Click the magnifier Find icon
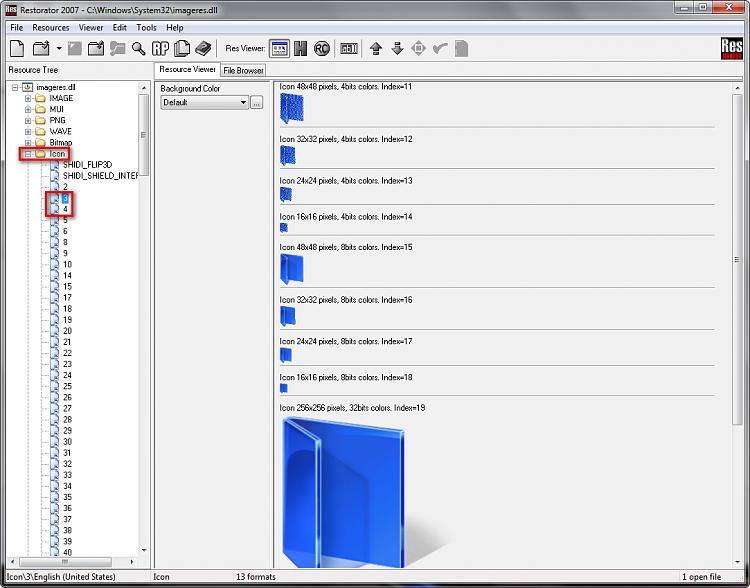This screenshot has height=588, width=750. [x=139, y=48]
